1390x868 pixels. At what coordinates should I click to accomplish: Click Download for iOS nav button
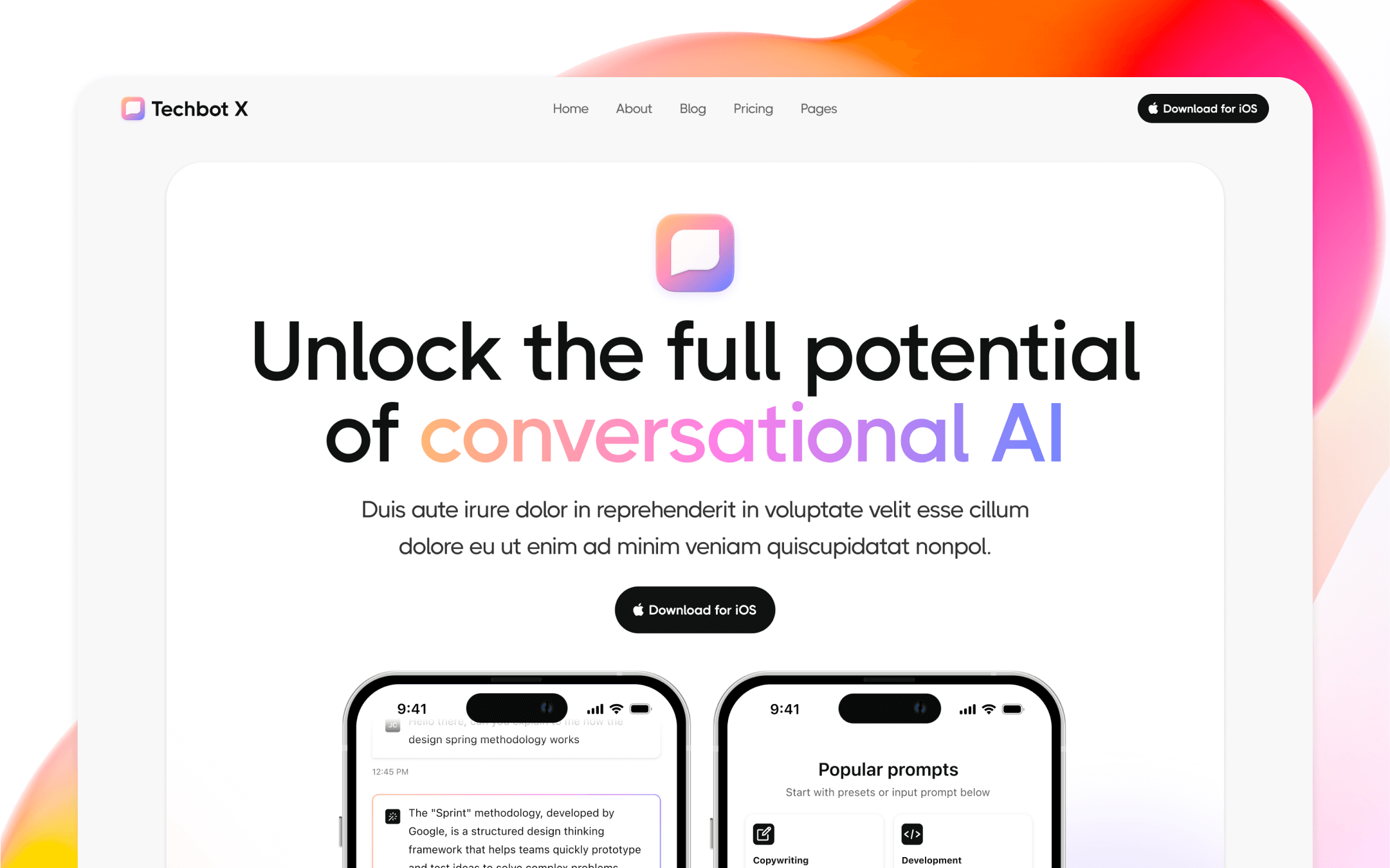(1203, 108)
